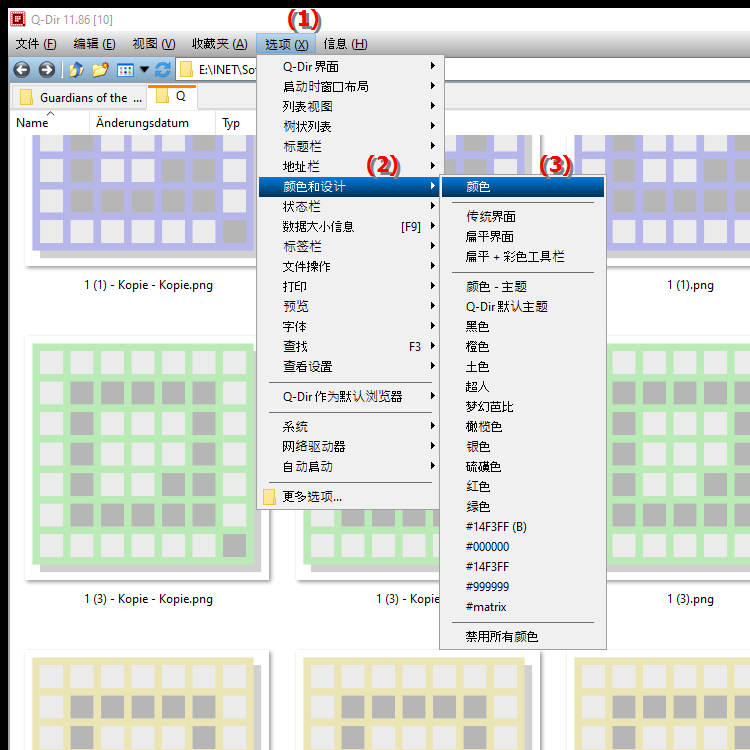Viewport: 750px width, 750px height.
Task: Click the 选项 (X) menu
Action: (x=286, y=44)
